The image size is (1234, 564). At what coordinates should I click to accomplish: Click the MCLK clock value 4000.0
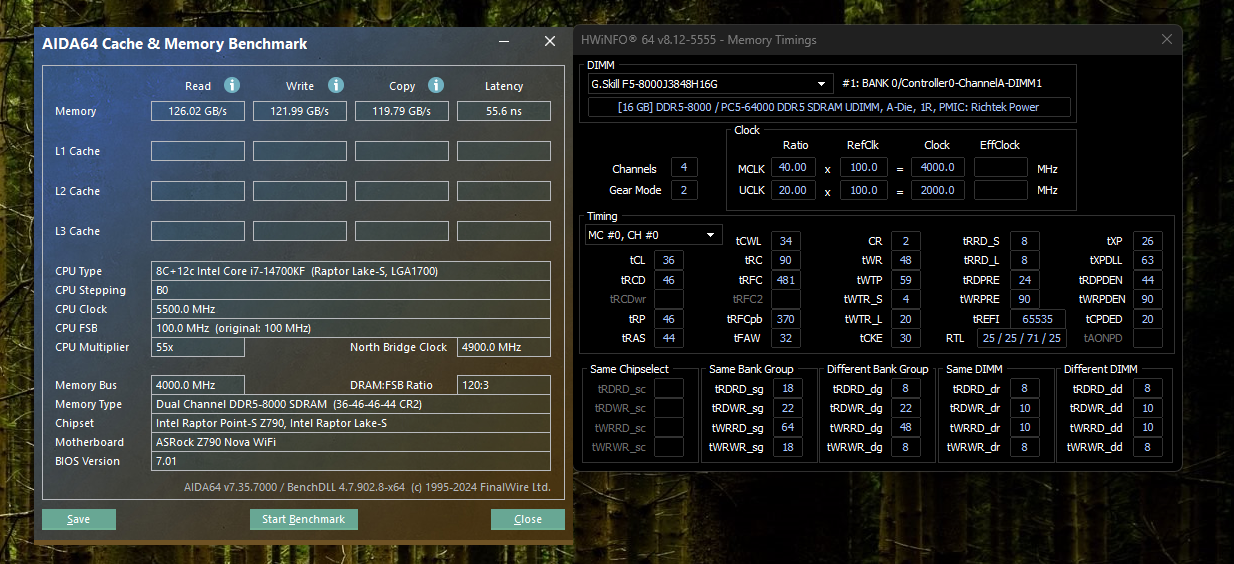937,168
